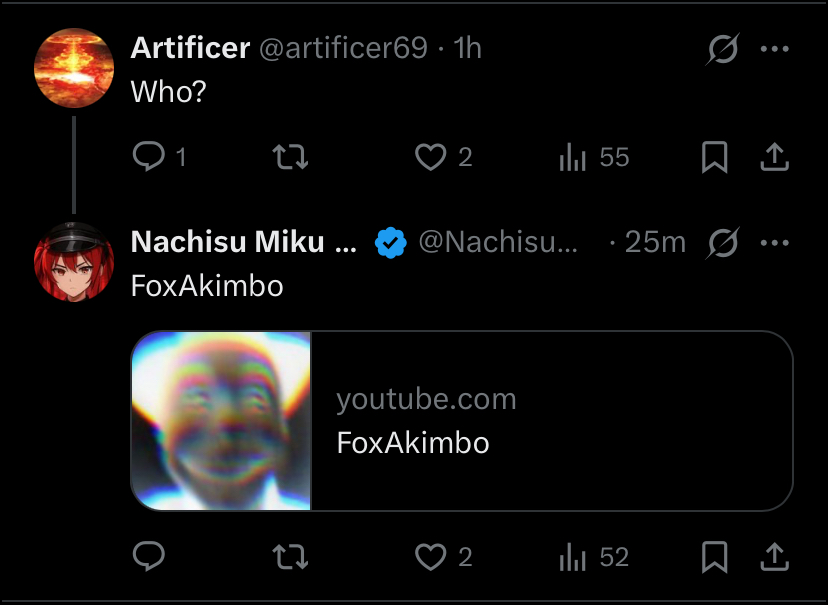Share Nachisu Miku's post
This screenshot has height=605, width=828.
pyautogui.click(x=774, y=556)
